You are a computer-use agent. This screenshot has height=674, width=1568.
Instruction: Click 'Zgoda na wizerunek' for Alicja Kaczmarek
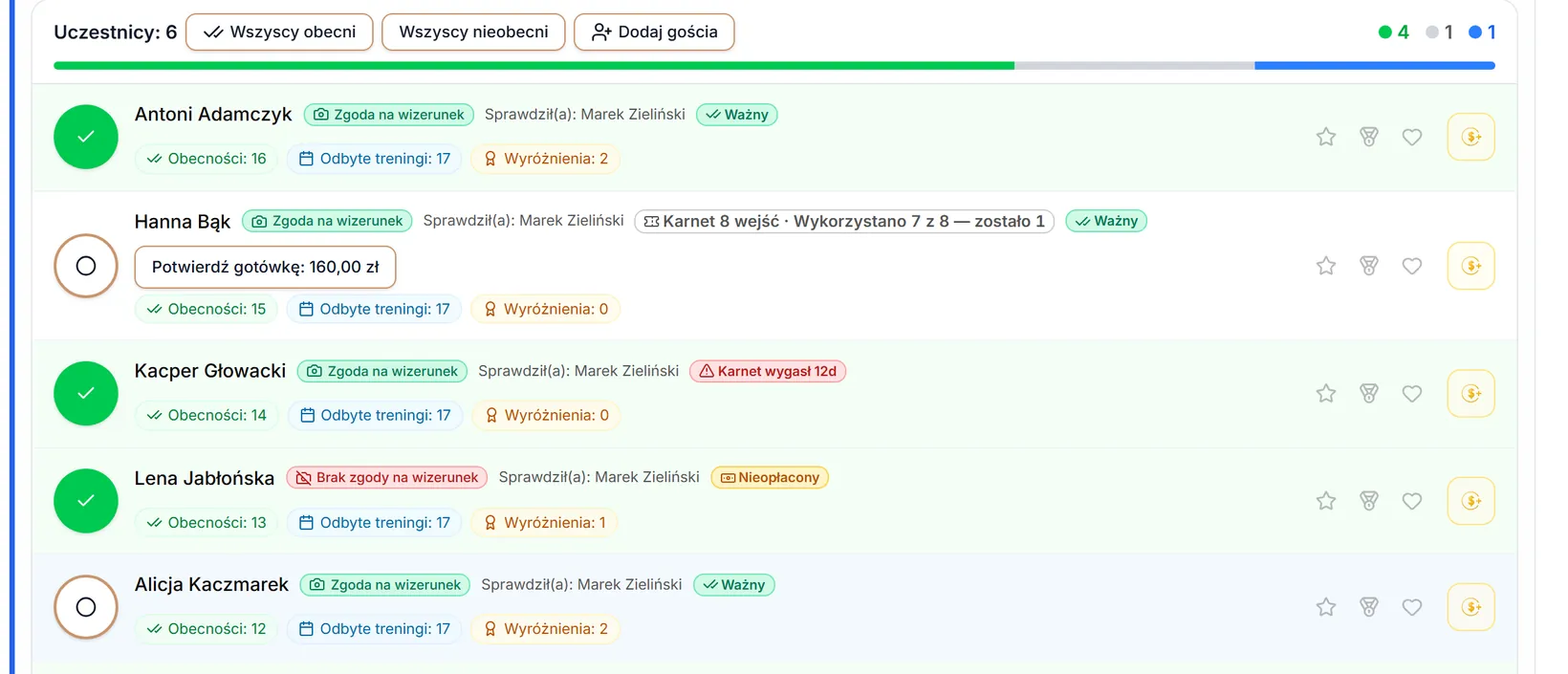(385, 584)
